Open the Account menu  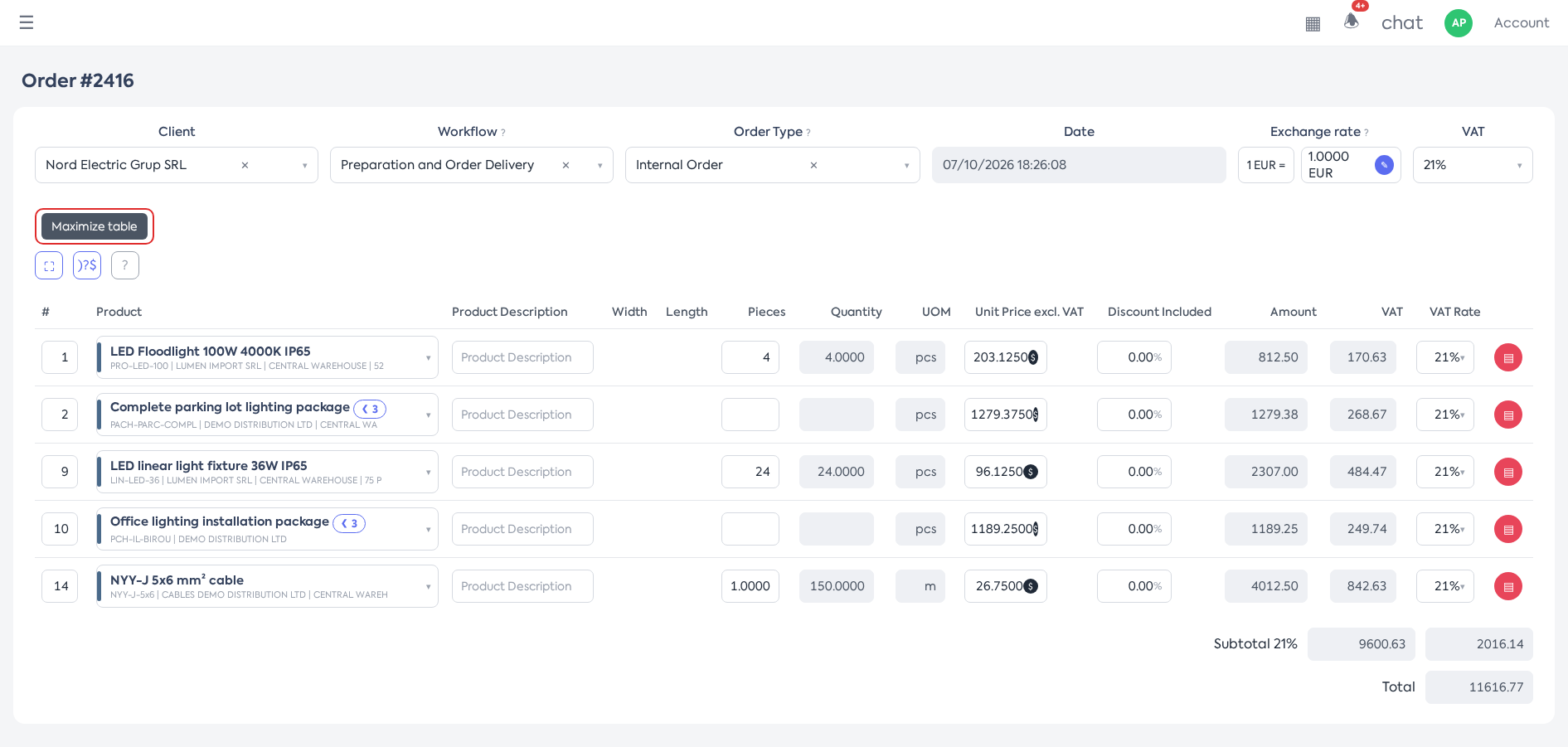point(1522,23)
